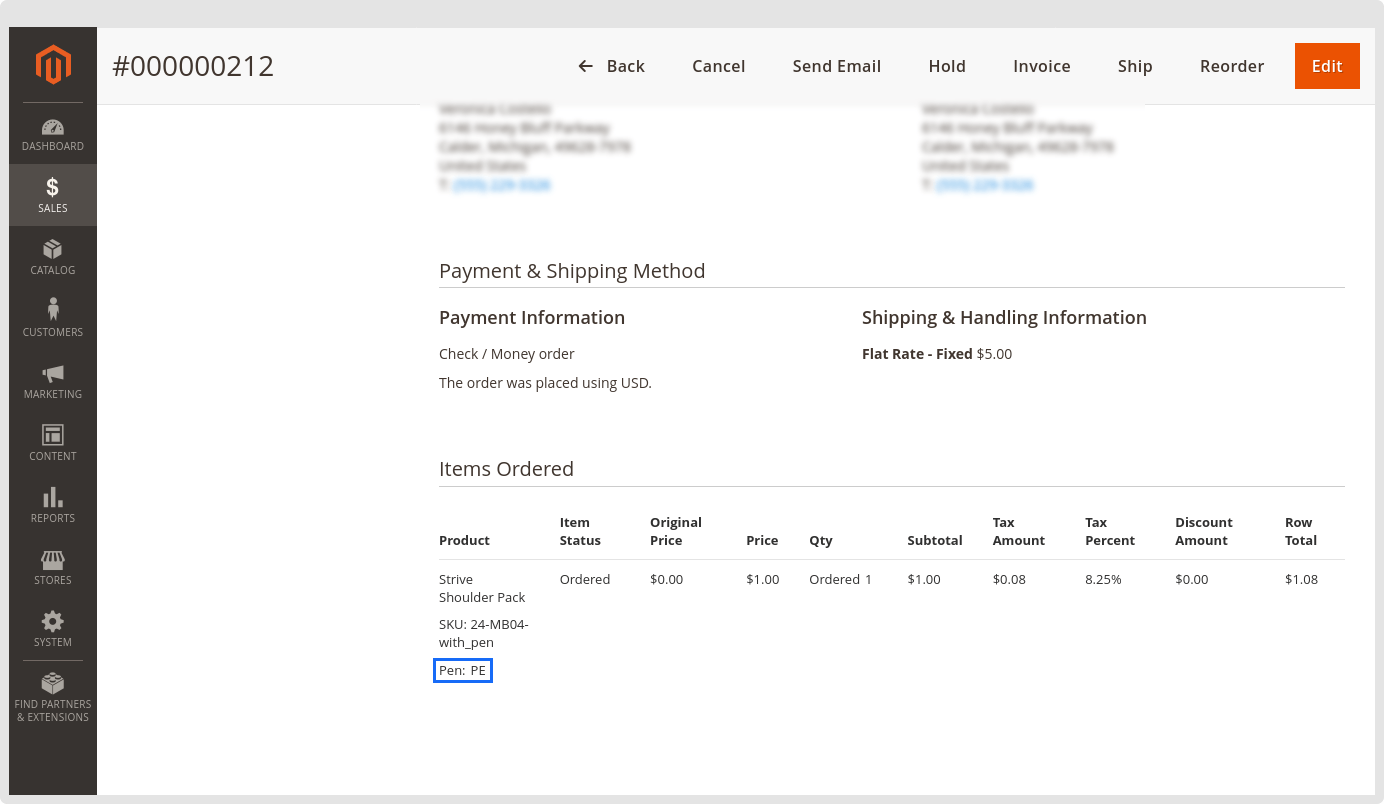
Task: Click Reorder in the top bar
Action: coord(1231,66)
